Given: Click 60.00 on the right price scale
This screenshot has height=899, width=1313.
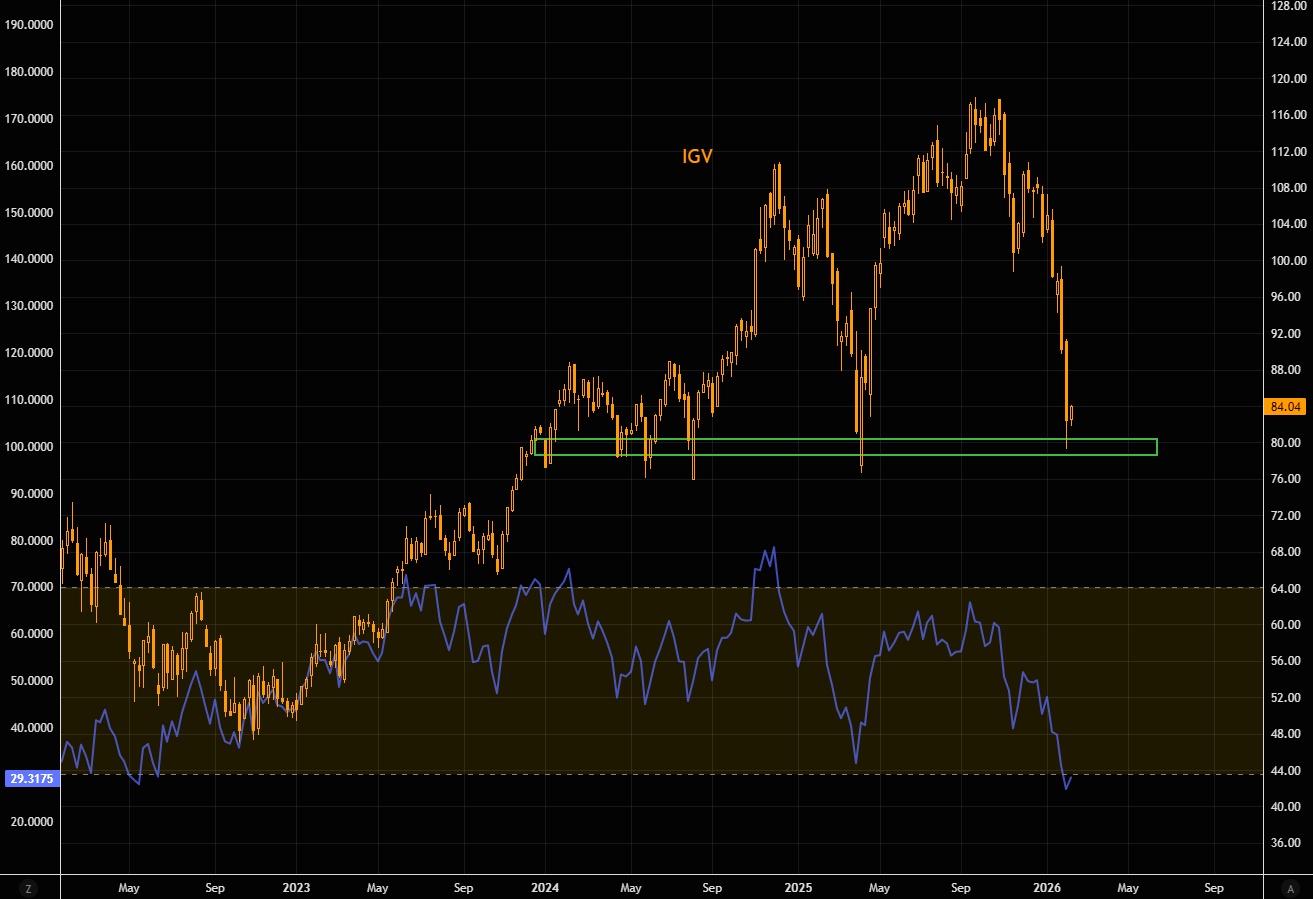Looking at the screenshot, I should click(1285, 625).
